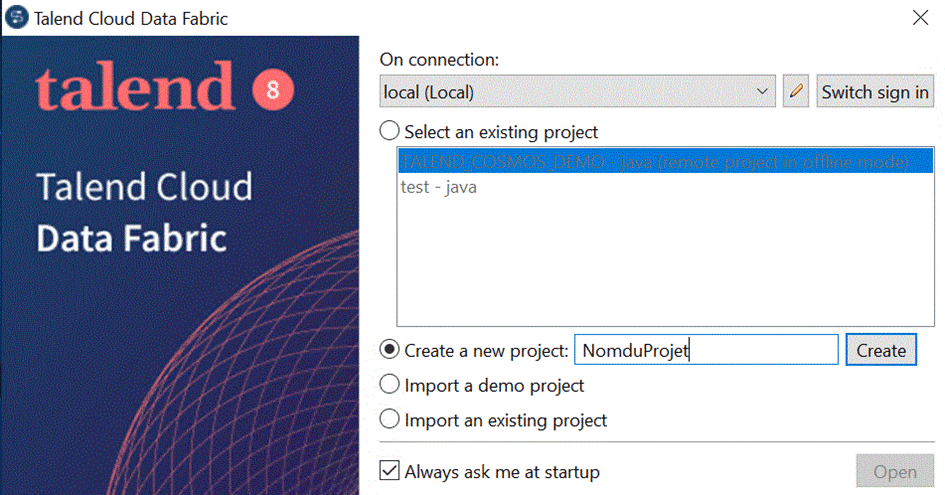Select the 'Create a new project' radio button

coord(389,350)
